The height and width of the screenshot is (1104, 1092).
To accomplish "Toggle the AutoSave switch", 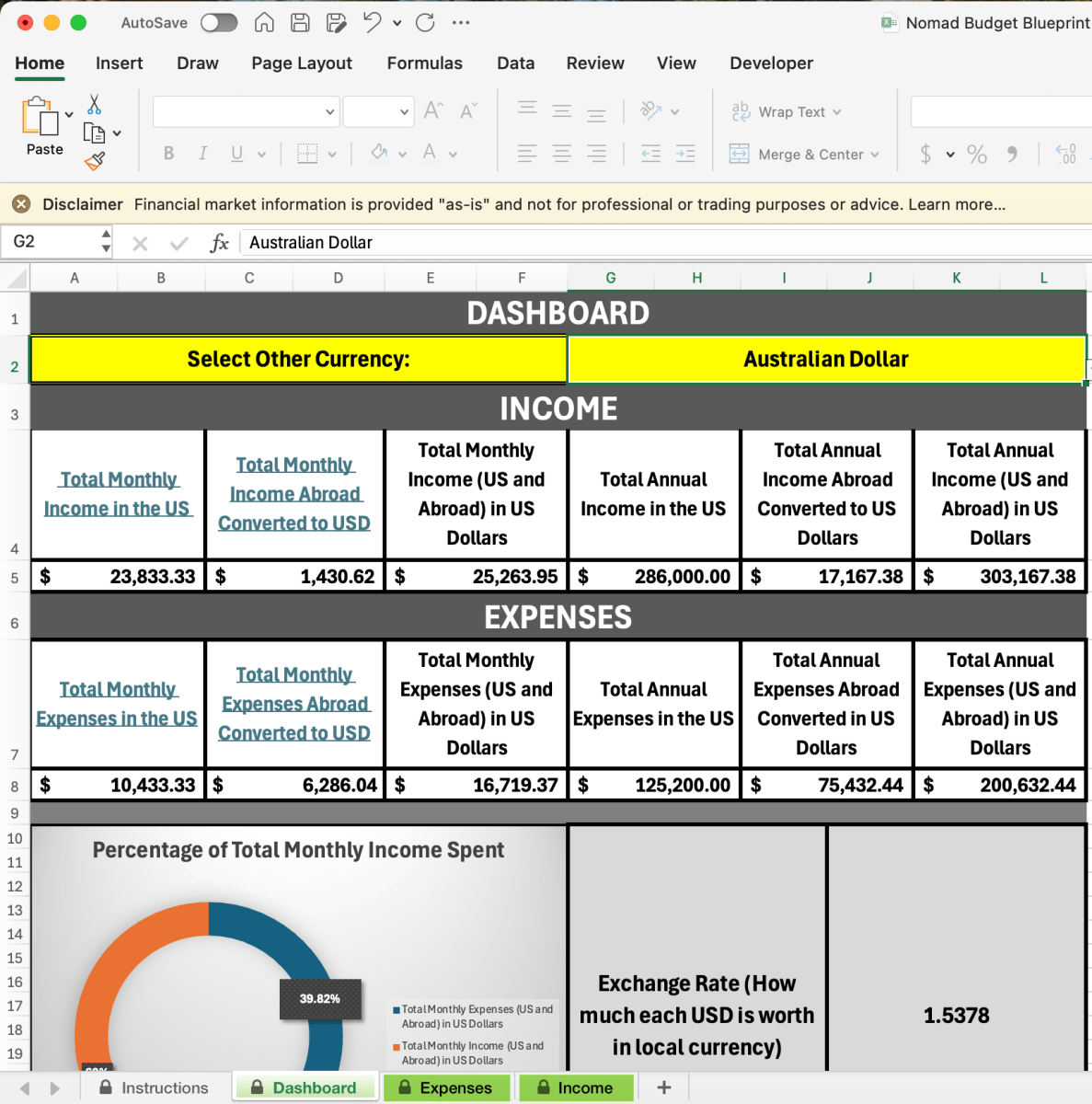I will [x=219, y=23].
